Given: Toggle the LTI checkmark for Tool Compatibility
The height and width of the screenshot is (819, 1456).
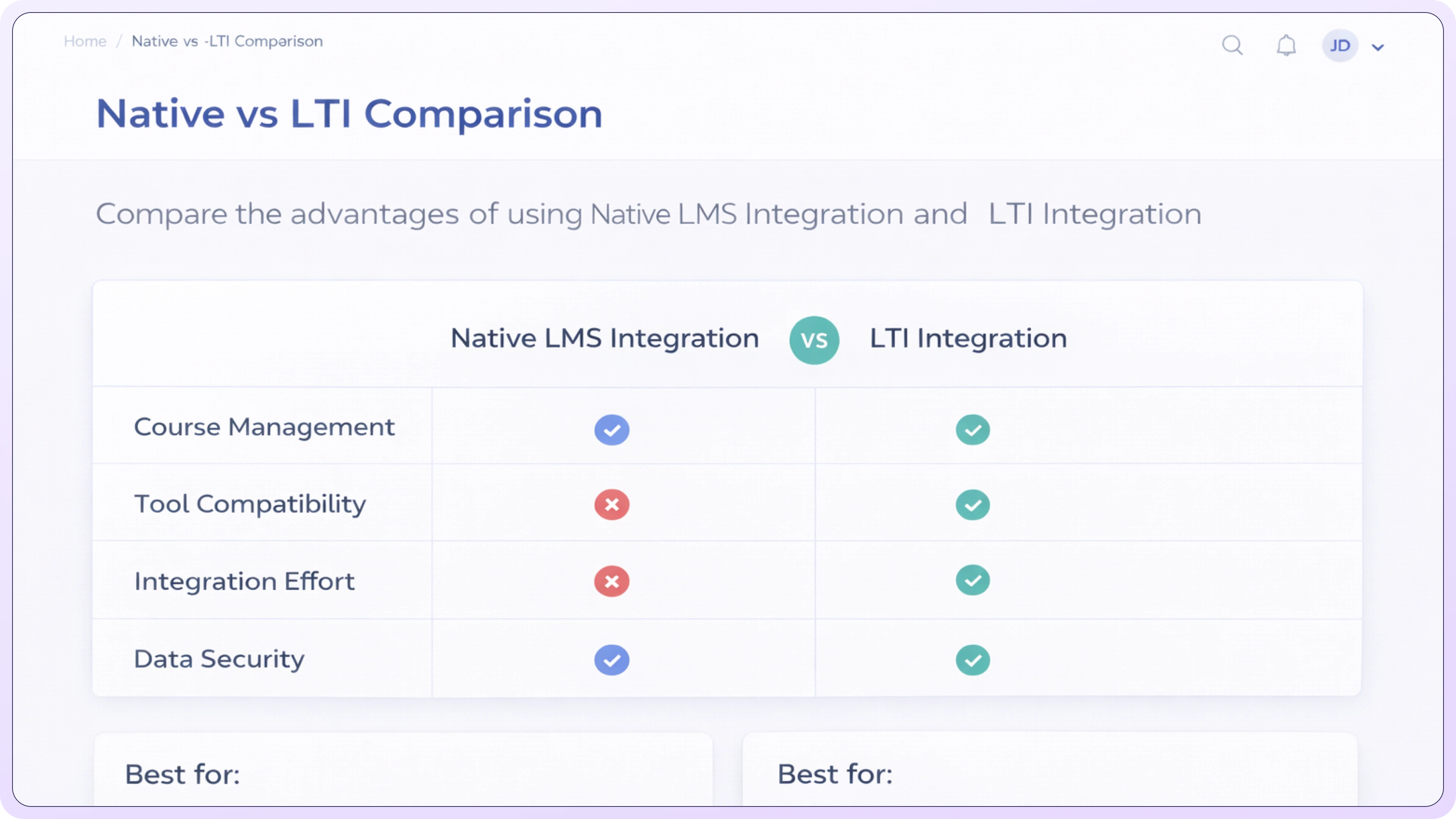Looking at the screenshot, I should [x=973, y=504].
